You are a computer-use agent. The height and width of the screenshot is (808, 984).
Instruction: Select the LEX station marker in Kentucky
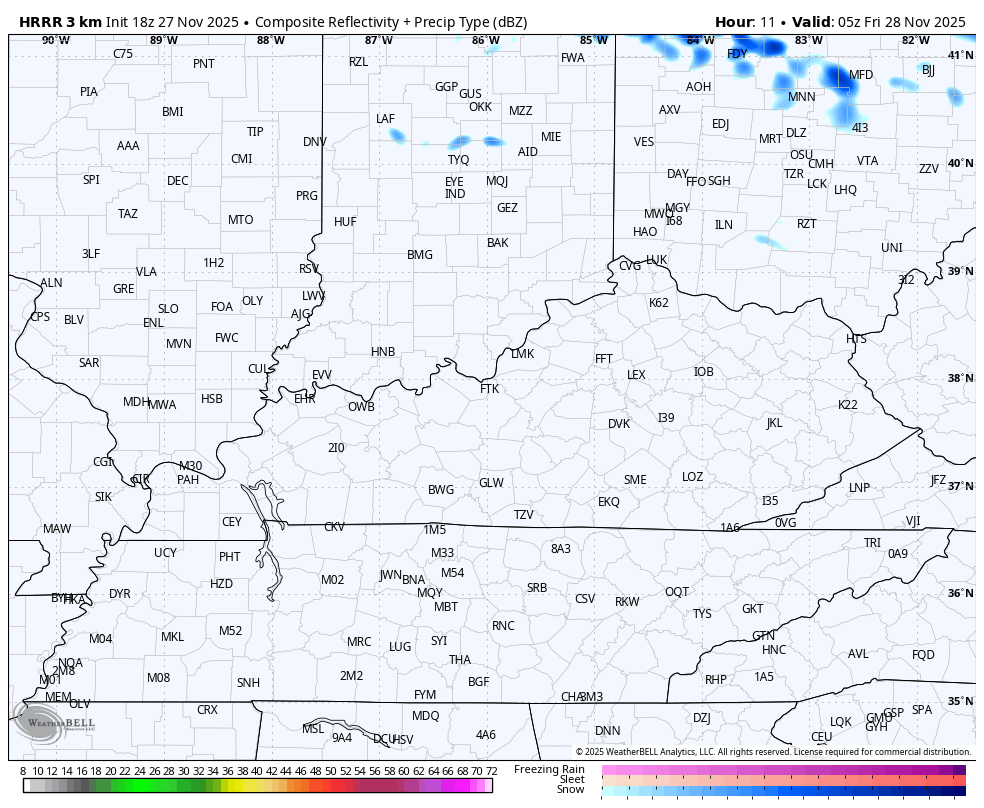[636, 375]
